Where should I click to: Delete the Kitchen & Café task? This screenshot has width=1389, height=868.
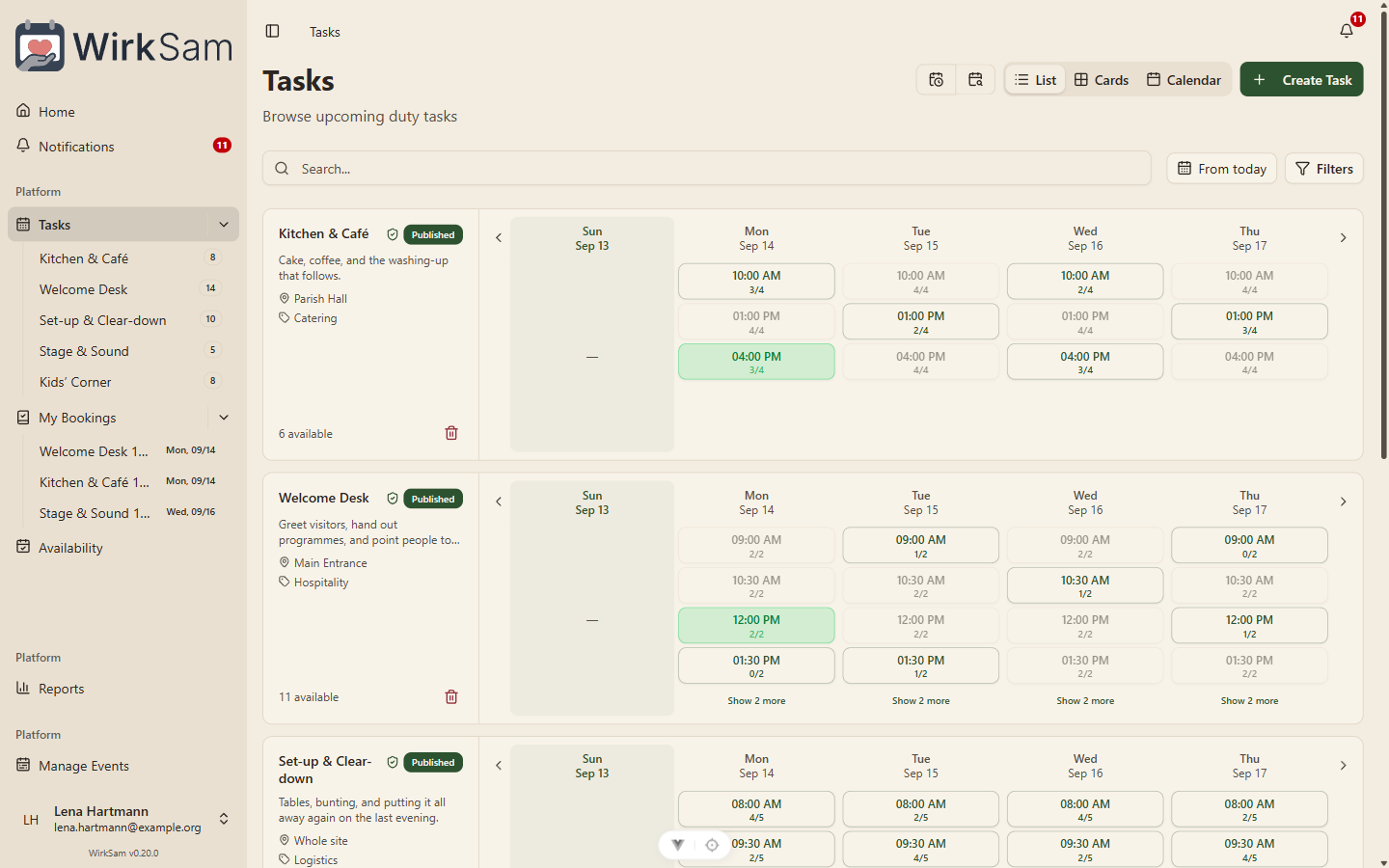[451, 433]
